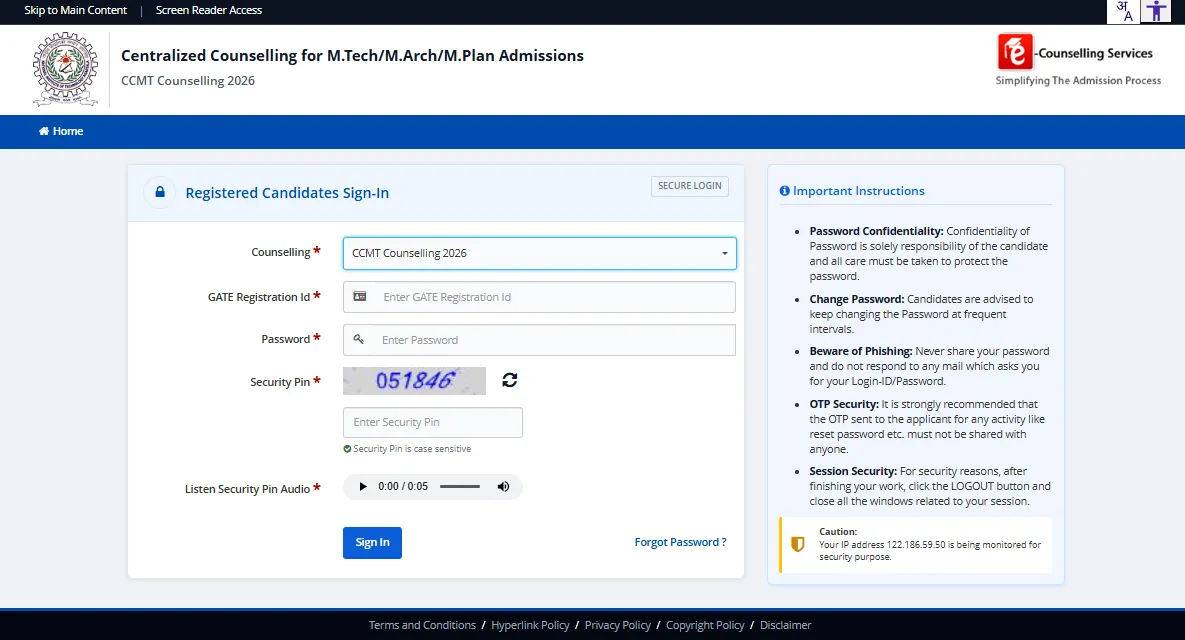
Task: Click the key icon in Password field
Action: point(359,339)
